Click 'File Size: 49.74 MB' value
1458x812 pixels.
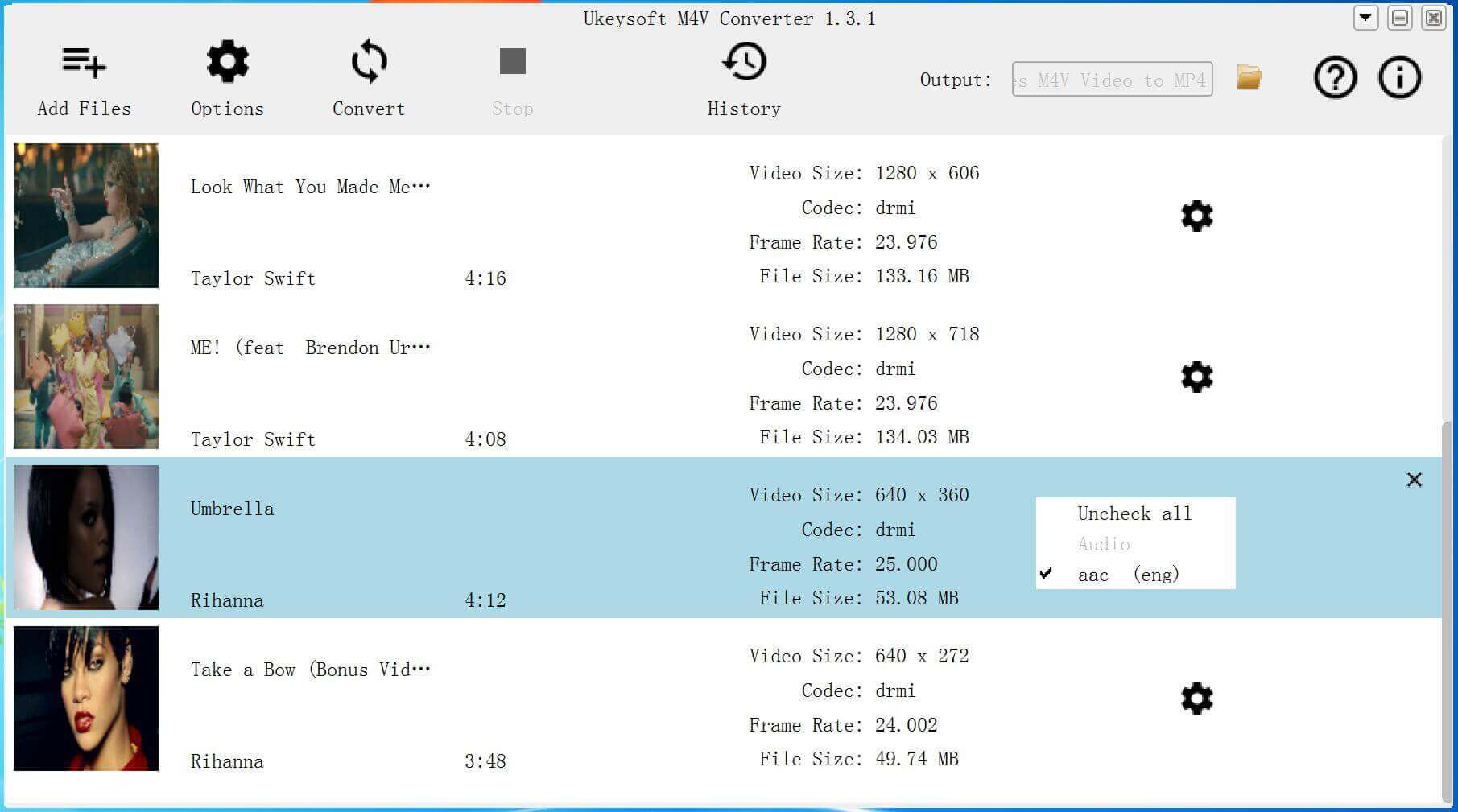click(917, 759)
